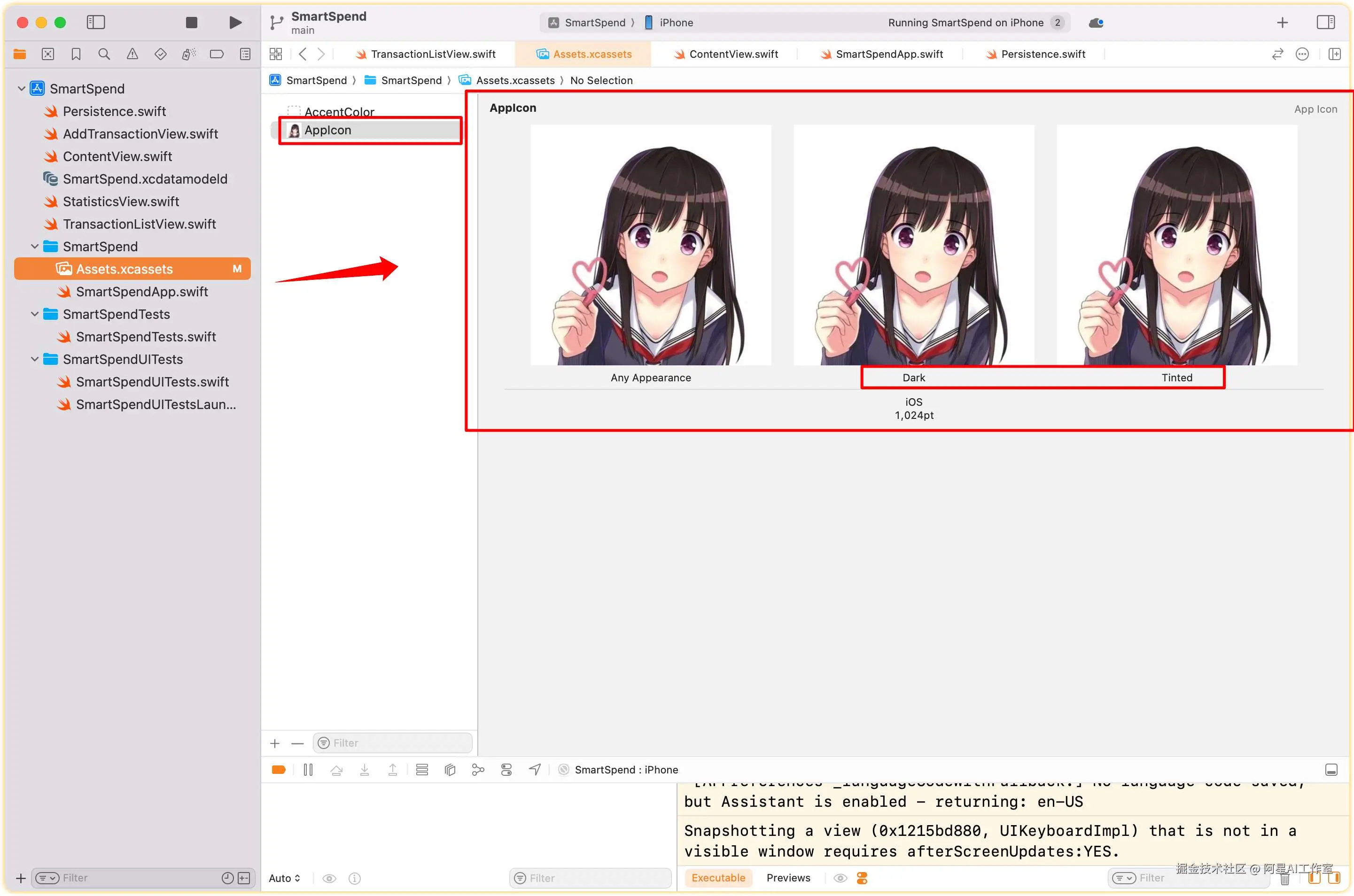This screenshot has height=896, width=1354.
Task: Open the Find navigator magnifier icon
Action: [104, 54]
